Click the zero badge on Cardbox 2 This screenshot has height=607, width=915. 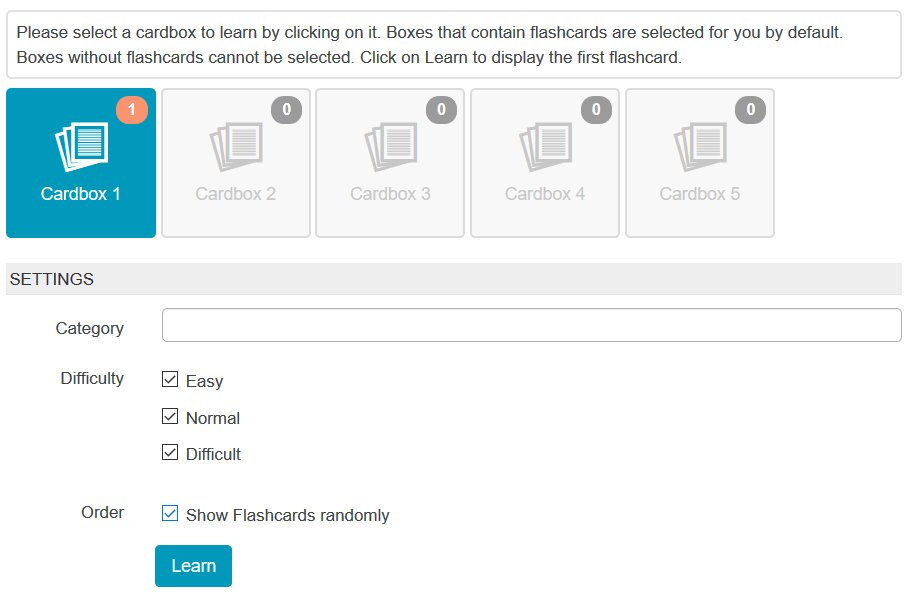pos(286,110)
